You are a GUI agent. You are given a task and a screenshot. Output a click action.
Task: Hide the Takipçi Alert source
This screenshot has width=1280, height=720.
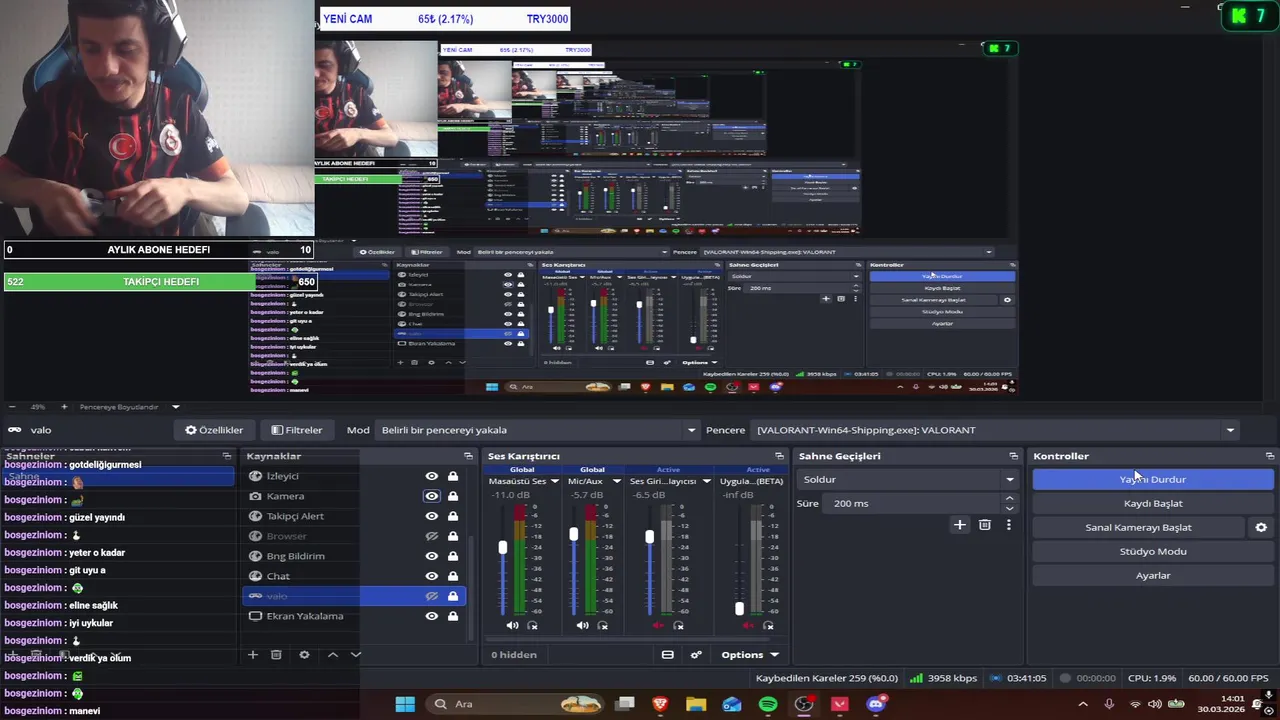(x=431, y=516)
